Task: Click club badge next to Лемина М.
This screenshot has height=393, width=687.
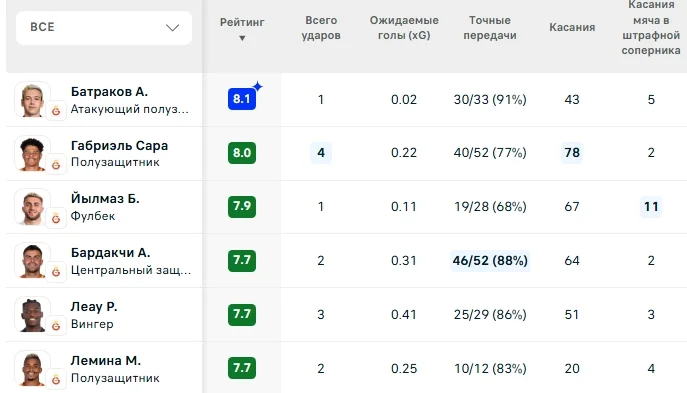Action: tap(56, 380)
